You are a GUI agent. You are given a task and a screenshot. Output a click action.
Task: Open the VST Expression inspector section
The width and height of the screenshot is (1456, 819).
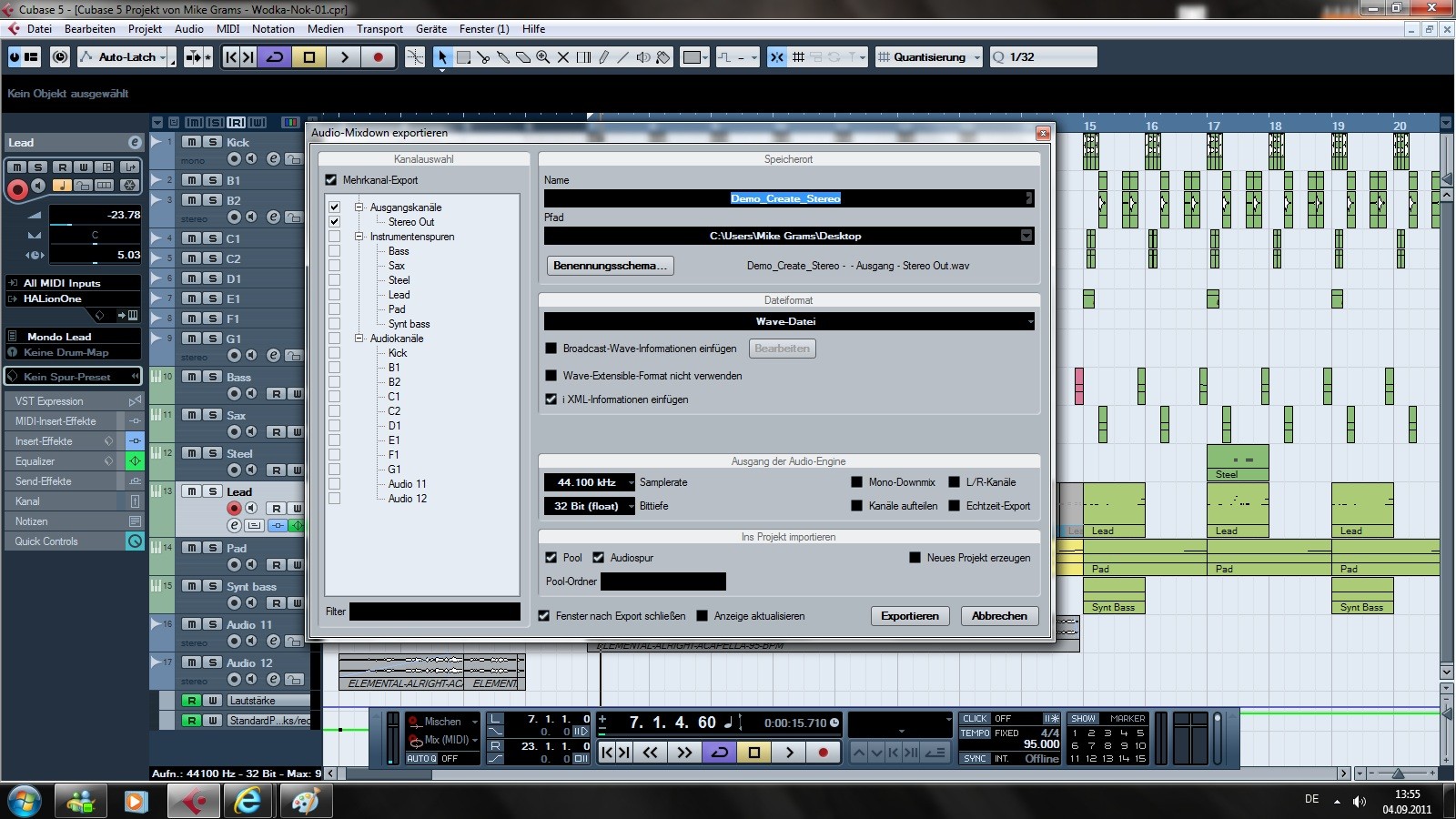click(73, 401)
